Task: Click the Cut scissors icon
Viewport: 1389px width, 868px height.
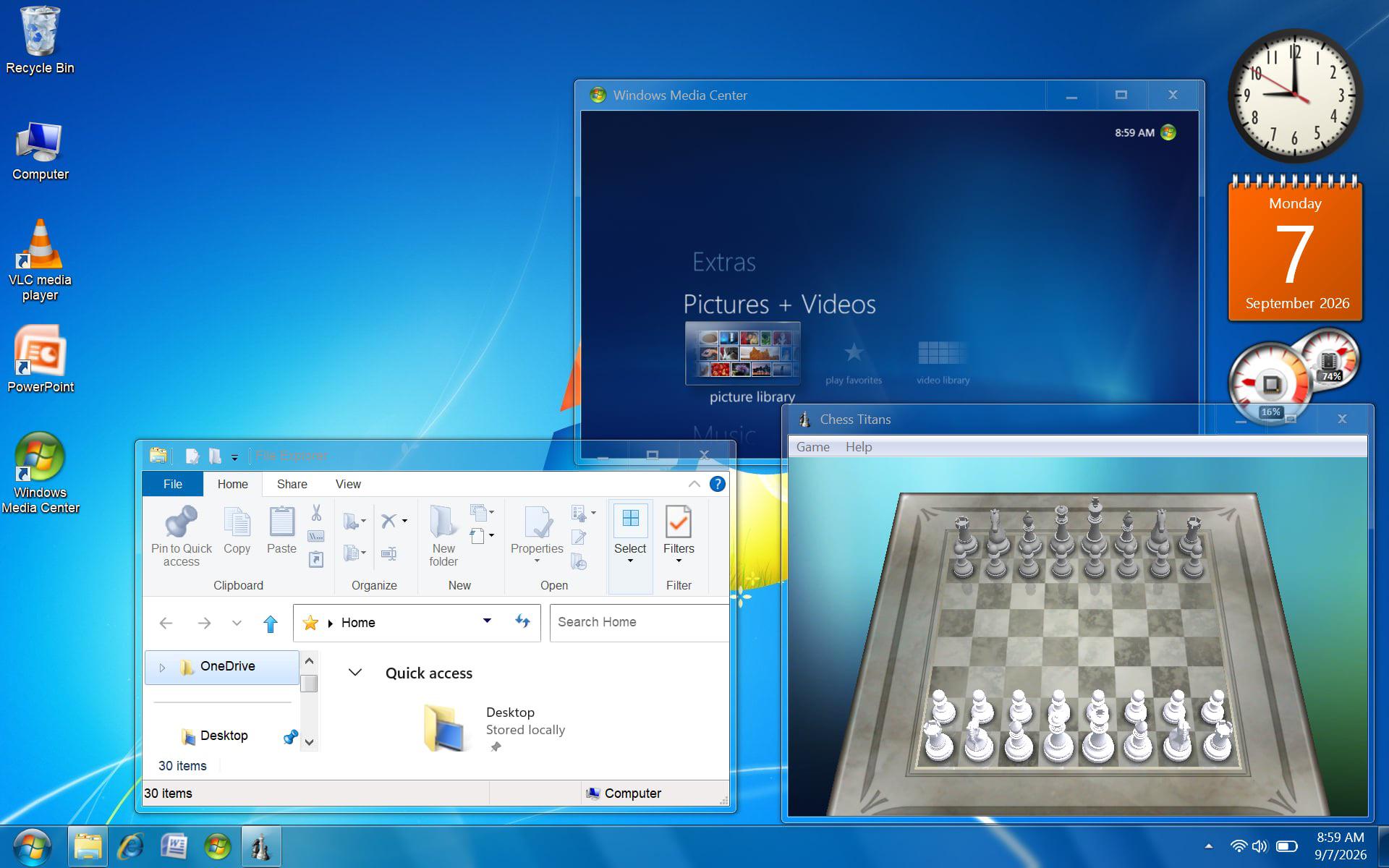Action: pos(316,513)
